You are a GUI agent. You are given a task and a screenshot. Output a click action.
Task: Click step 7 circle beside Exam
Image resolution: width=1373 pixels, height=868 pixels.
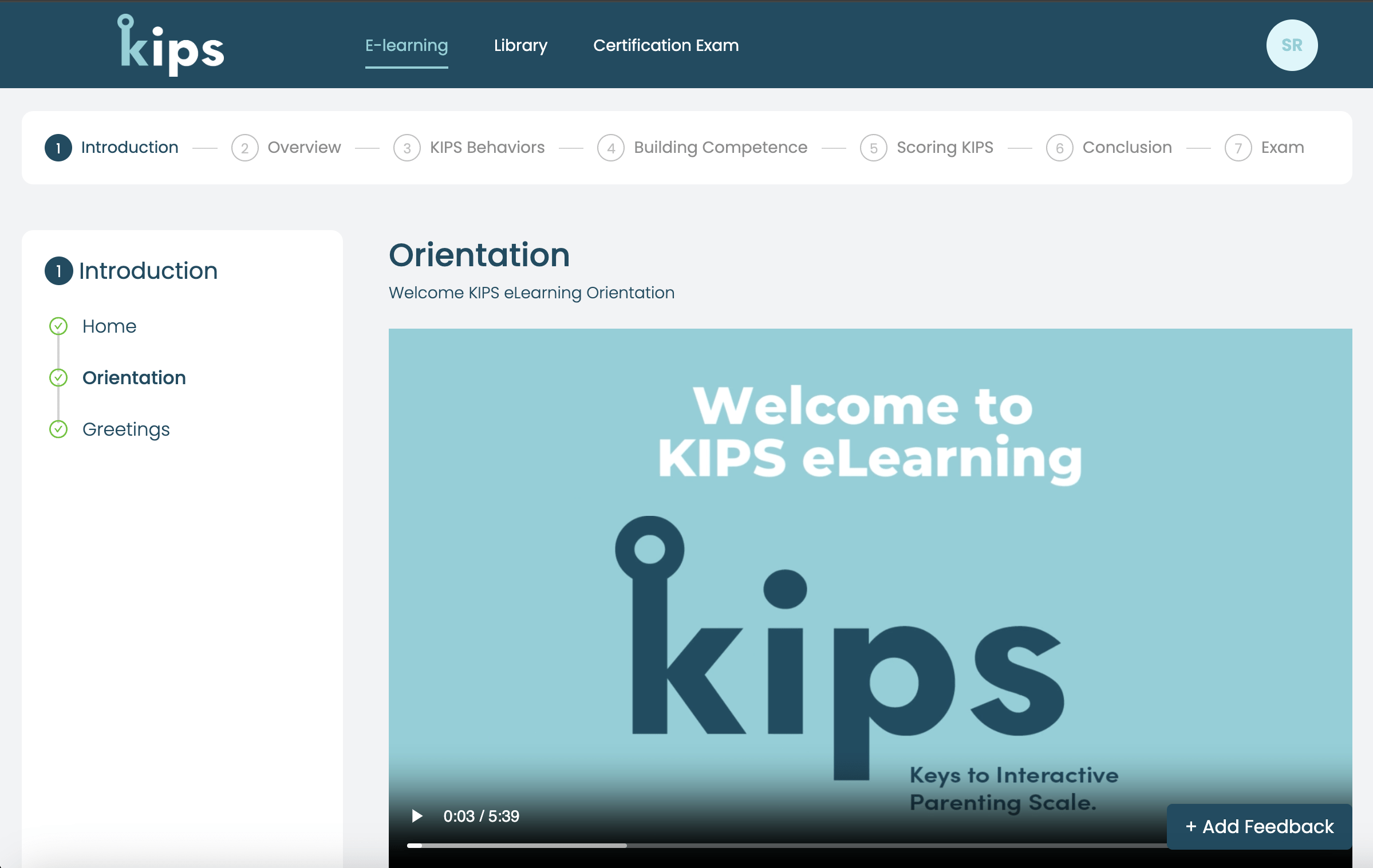point(1238,148)
